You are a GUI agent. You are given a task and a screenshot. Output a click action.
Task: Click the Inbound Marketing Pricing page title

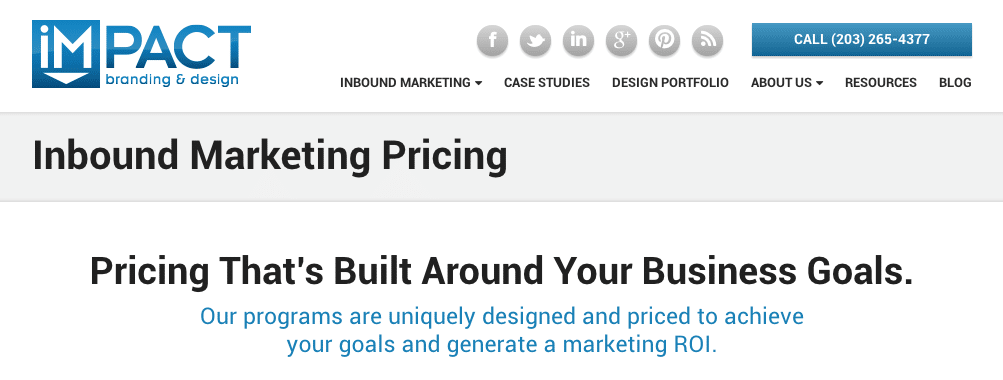click(x=270, y=156)
